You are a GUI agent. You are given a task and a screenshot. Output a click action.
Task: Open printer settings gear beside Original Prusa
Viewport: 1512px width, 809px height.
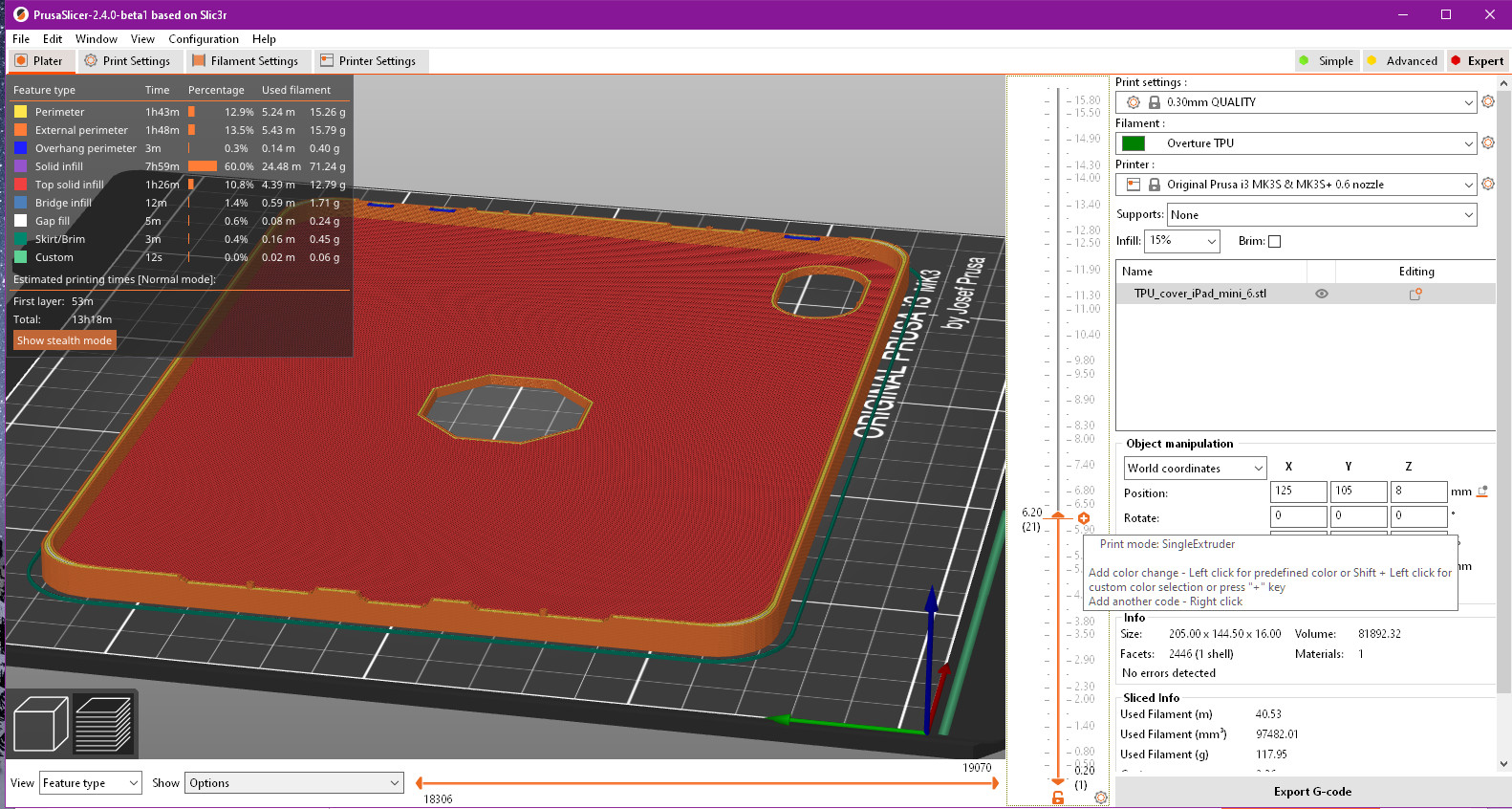1488,184
